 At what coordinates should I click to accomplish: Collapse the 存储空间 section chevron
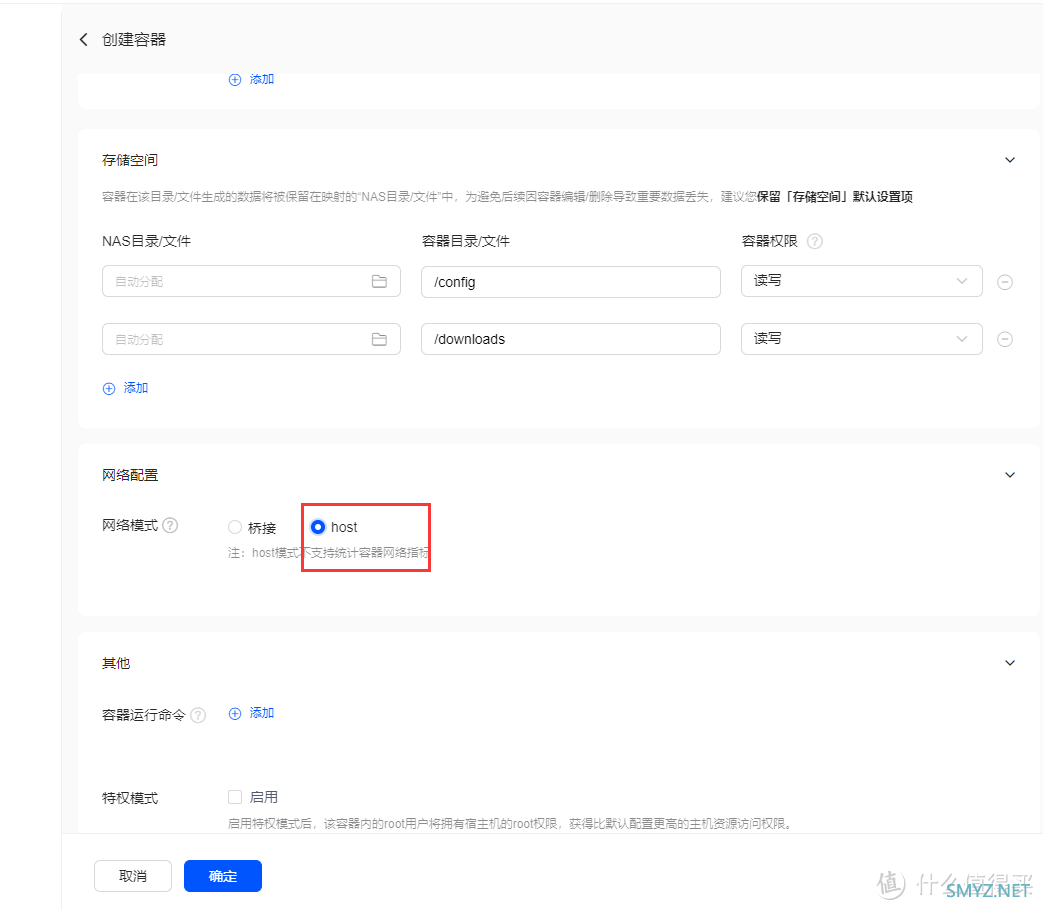[x=1010, y=160]
